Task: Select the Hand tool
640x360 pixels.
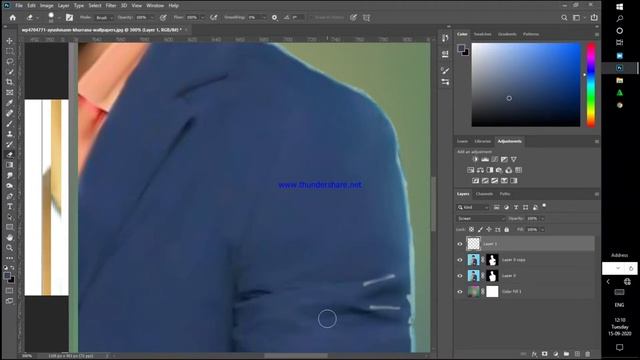Action: pos(9,238)
